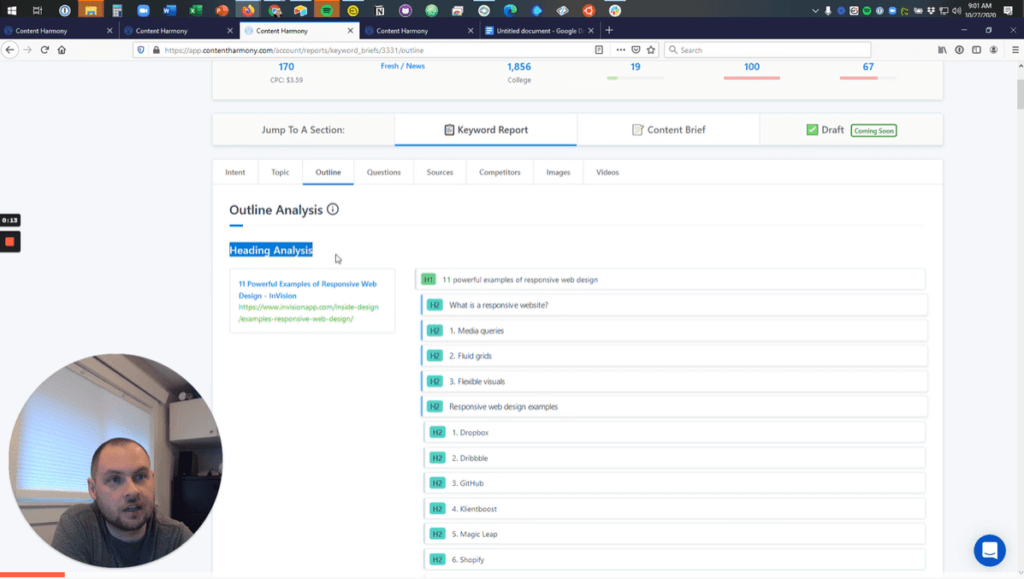Open the invisionapp.com URL link
The width and height of the screenshot is (1024, 579).
[x=308, y=313]
